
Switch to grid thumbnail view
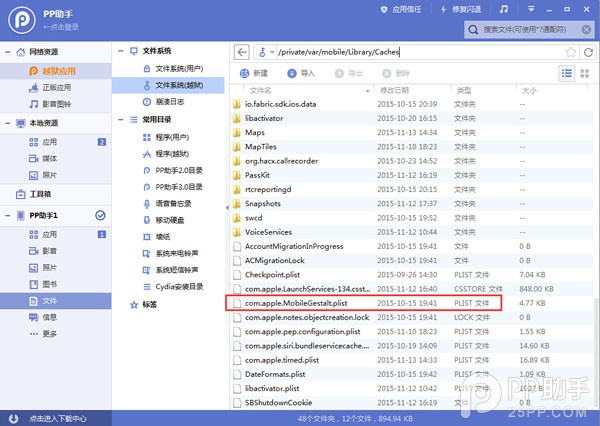coord(585,73)
